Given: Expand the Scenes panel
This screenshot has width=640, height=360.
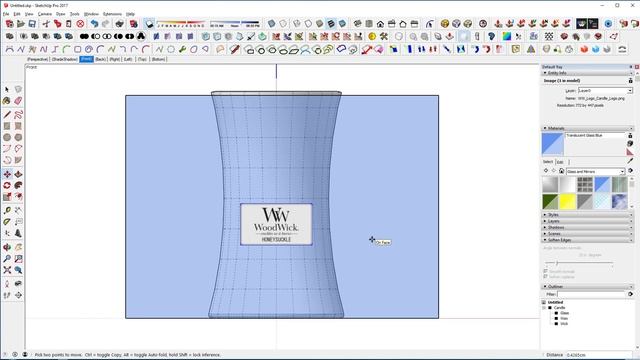Looking at the screenshot, I should tap(545, 233).
